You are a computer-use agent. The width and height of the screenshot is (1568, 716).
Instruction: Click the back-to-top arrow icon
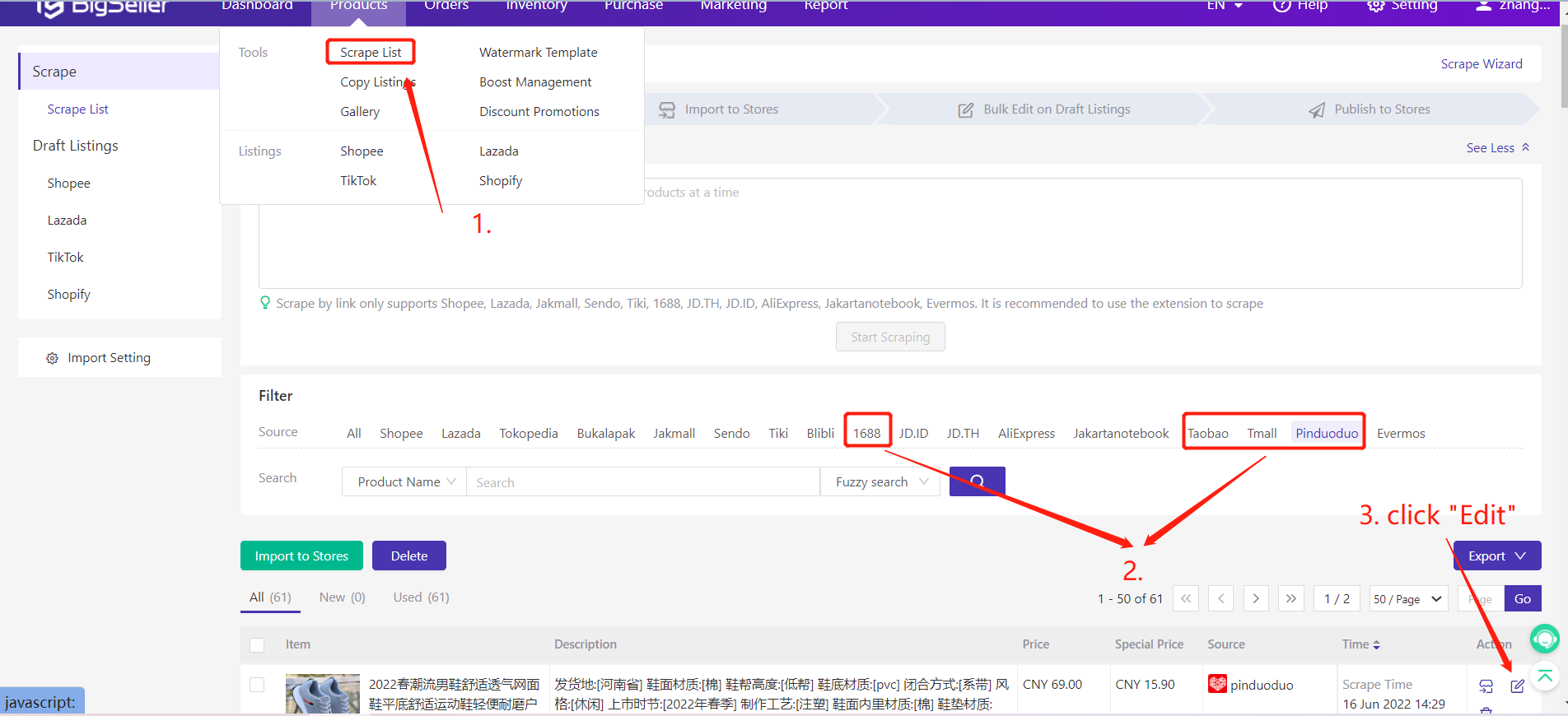1545,676
